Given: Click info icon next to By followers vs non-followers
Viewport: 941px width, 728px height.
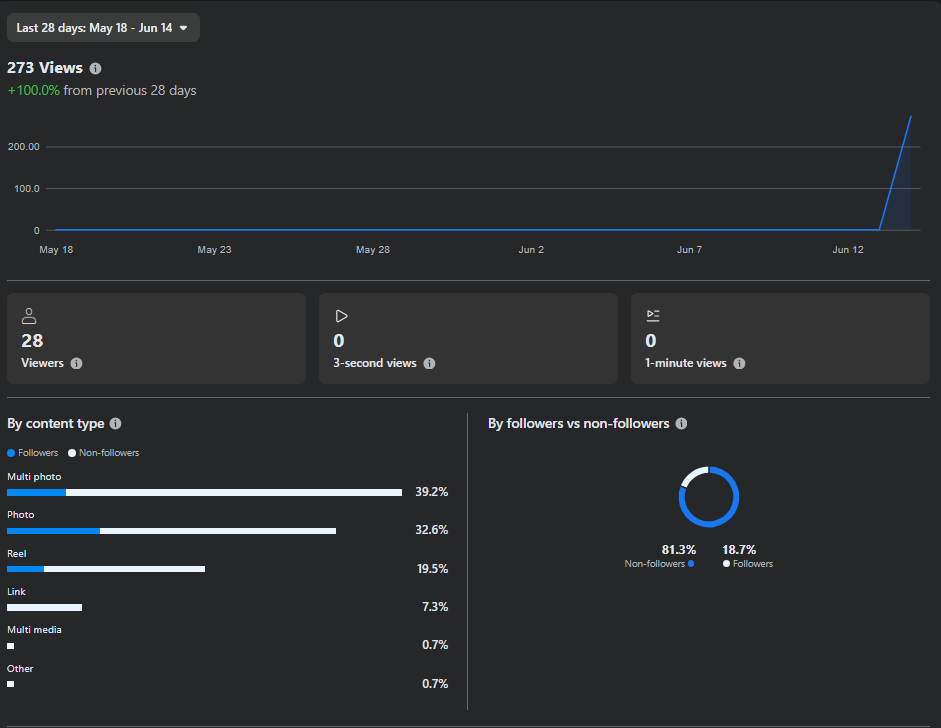Looking at the screenshot, I should pos(681,424).
